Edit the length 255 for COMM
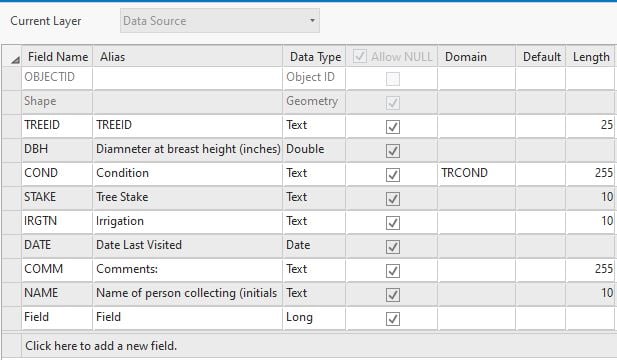Image resolution: width=617 pixels, height=360 pixels. tap(591, 270)
